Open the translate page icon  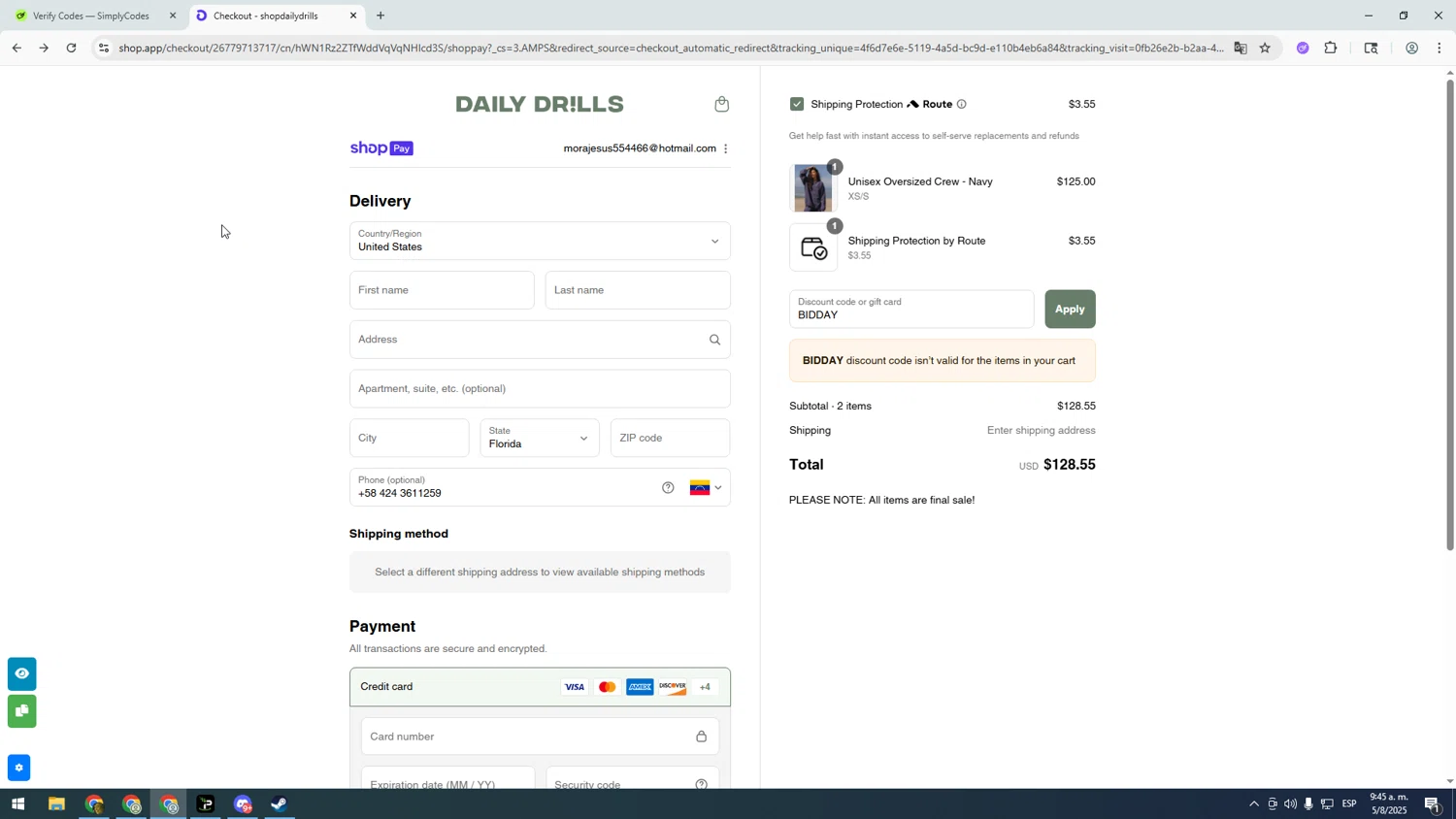pos(1241,48)
